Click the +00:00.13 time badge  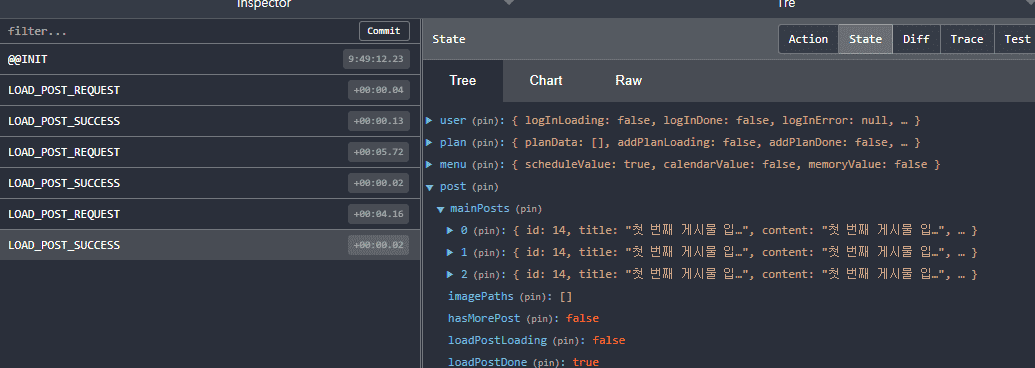pos(379,121)
